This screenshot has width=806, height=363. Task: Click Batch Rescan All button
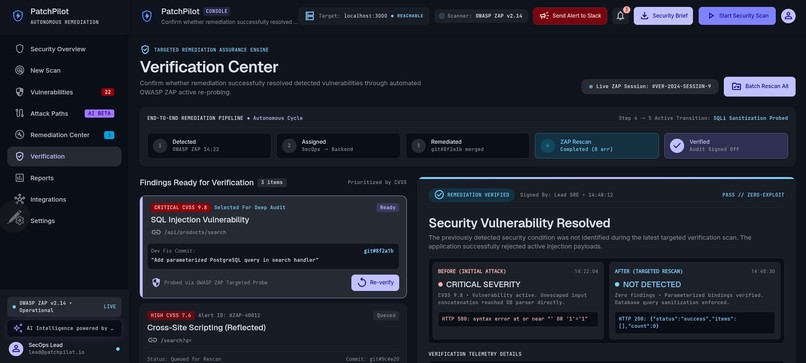tap(760, 86)
